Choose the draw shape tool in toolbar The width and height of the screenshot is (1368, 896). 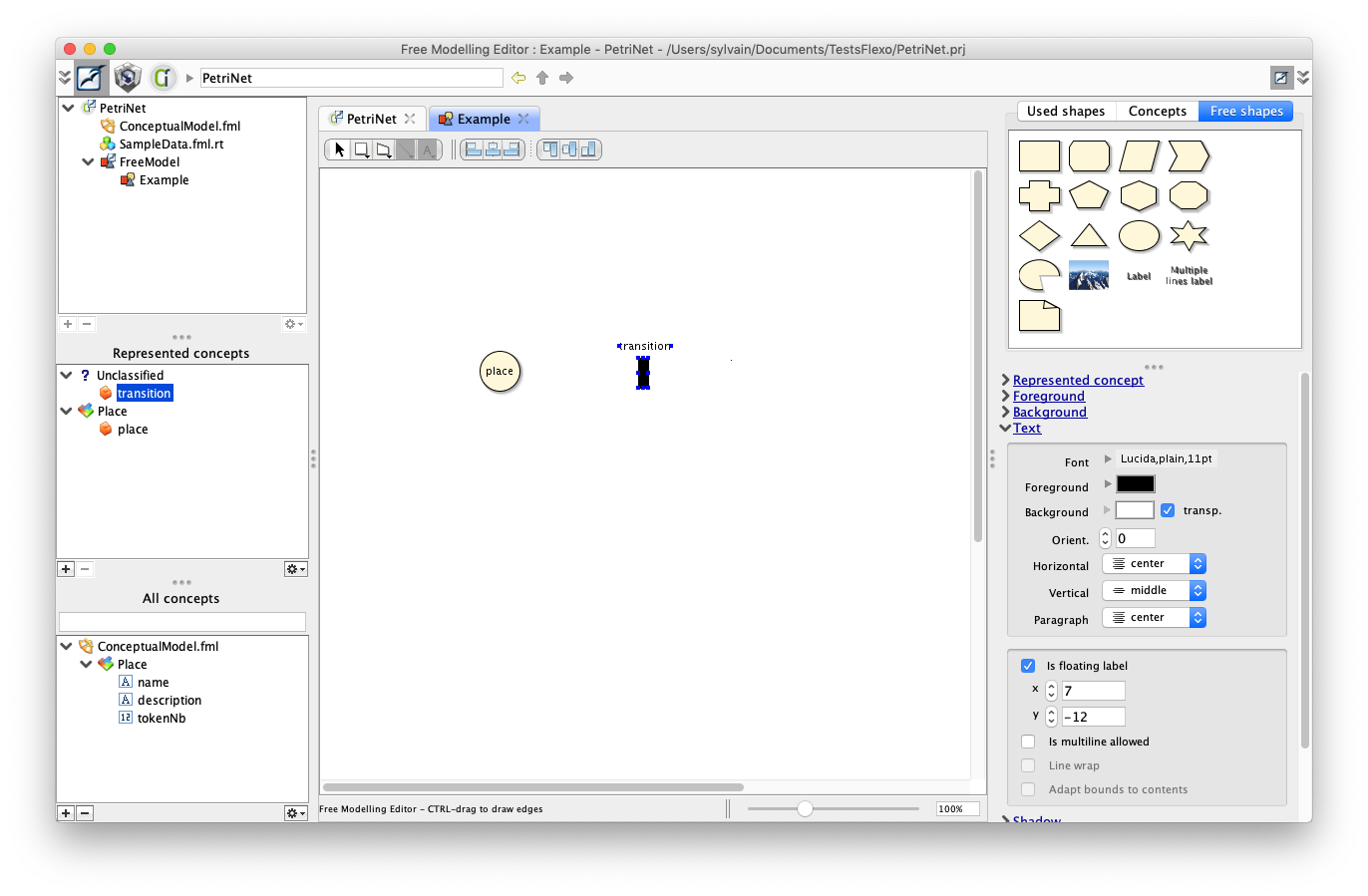362,149
